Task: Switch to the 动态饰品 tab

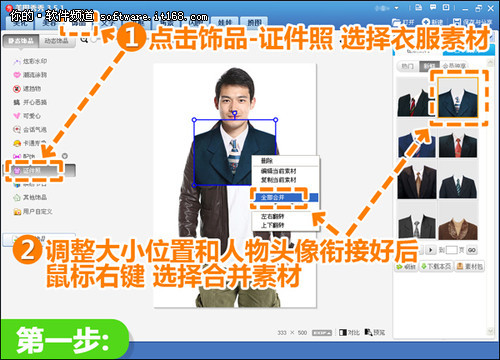Action: pyautogui.click(x=56, y=41)
